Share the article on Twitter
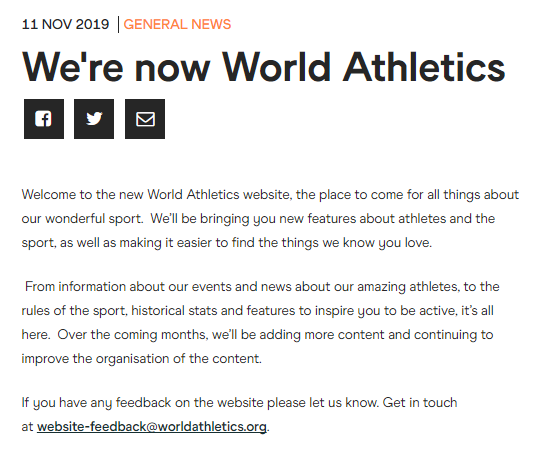Screen dimensions: 553x456 [94, 119]
